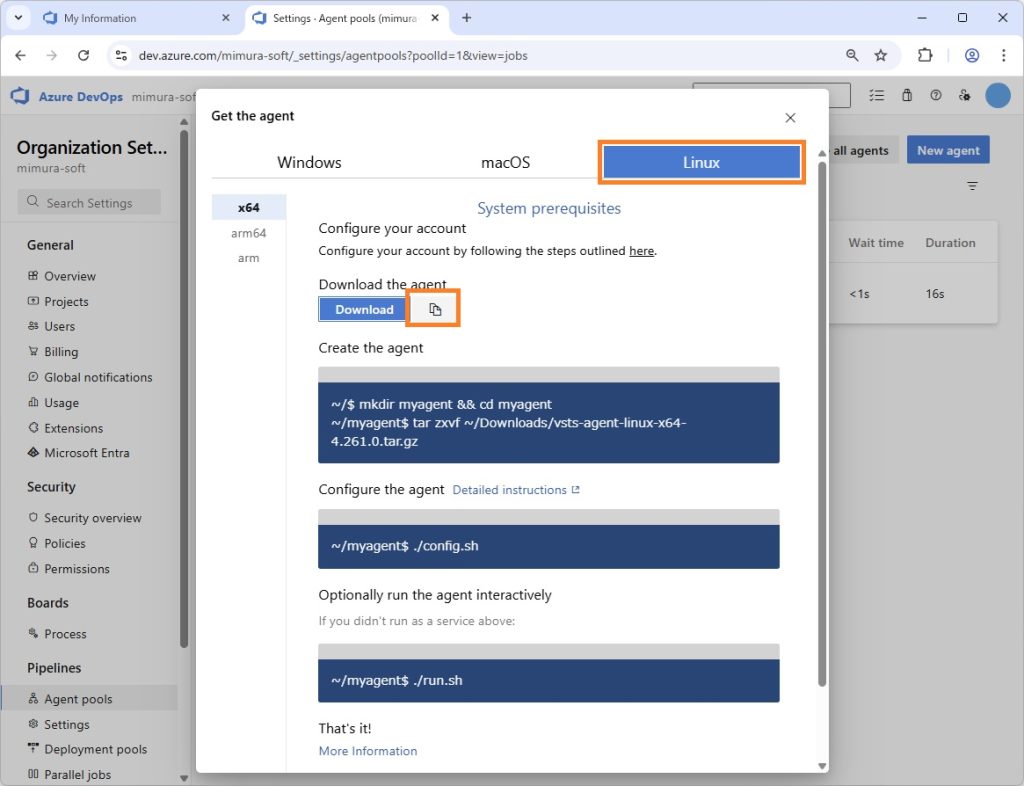Reload the page with the refresh icon

pyautogui.click(x=83, y=55)
